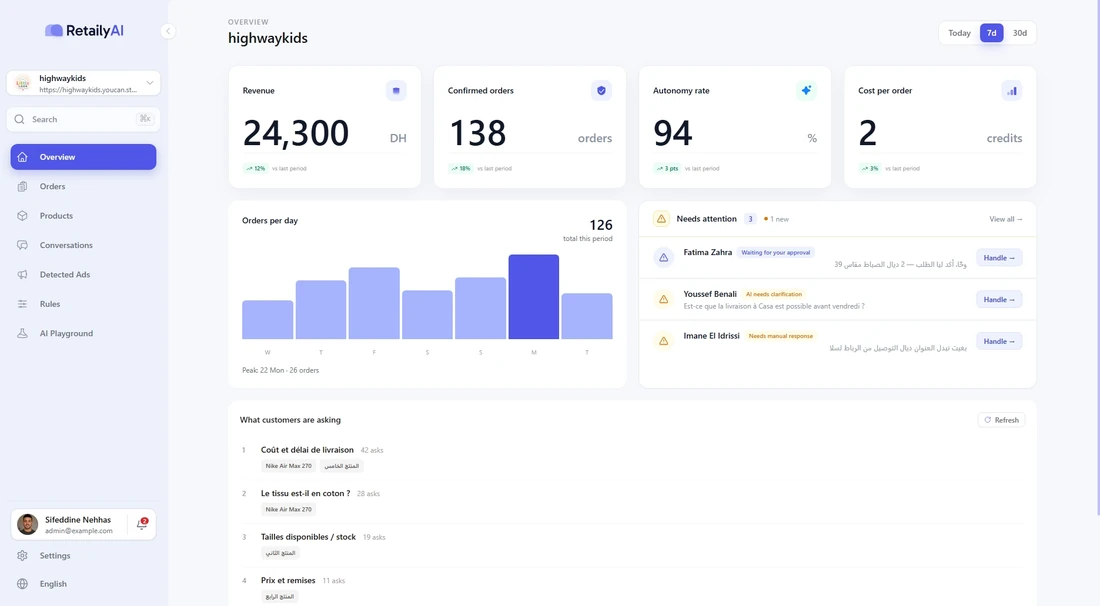Click the AI needs clarification badge
The width and height of the screenshot is (1100, 606).
point(773,295)
